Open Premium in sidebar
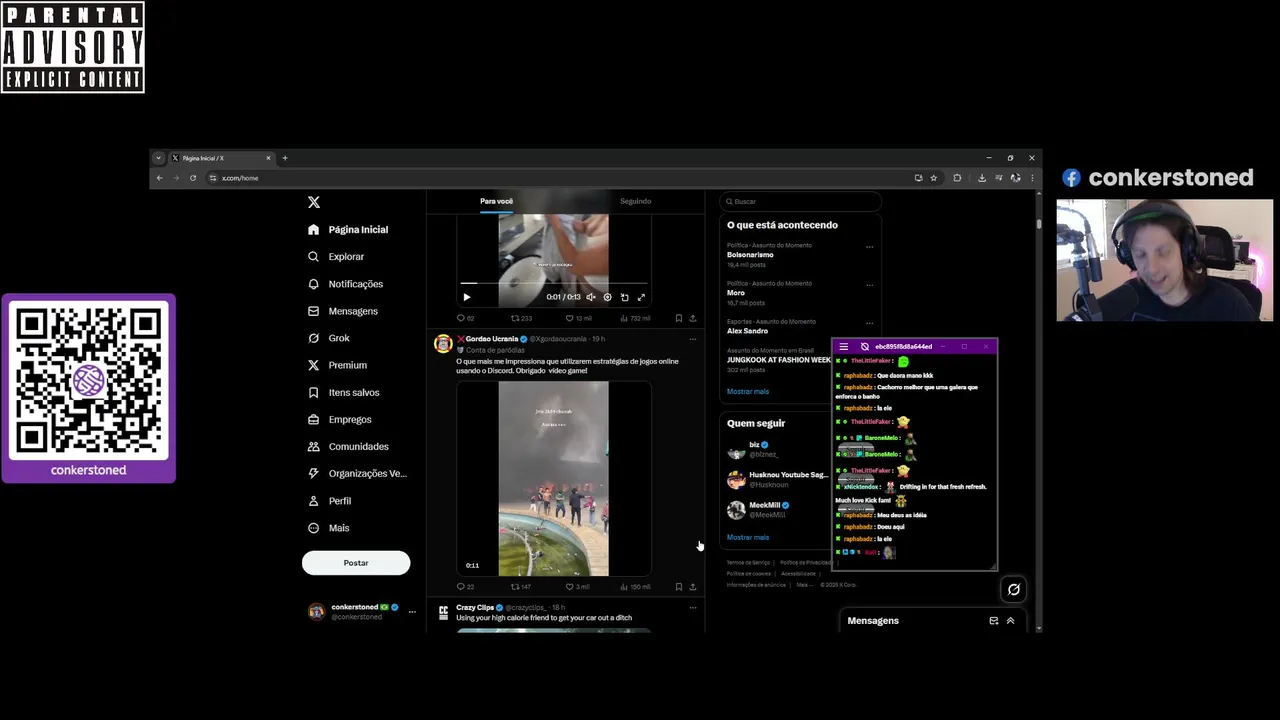This screenshot has width=1280, height=720. coord(337,365)
